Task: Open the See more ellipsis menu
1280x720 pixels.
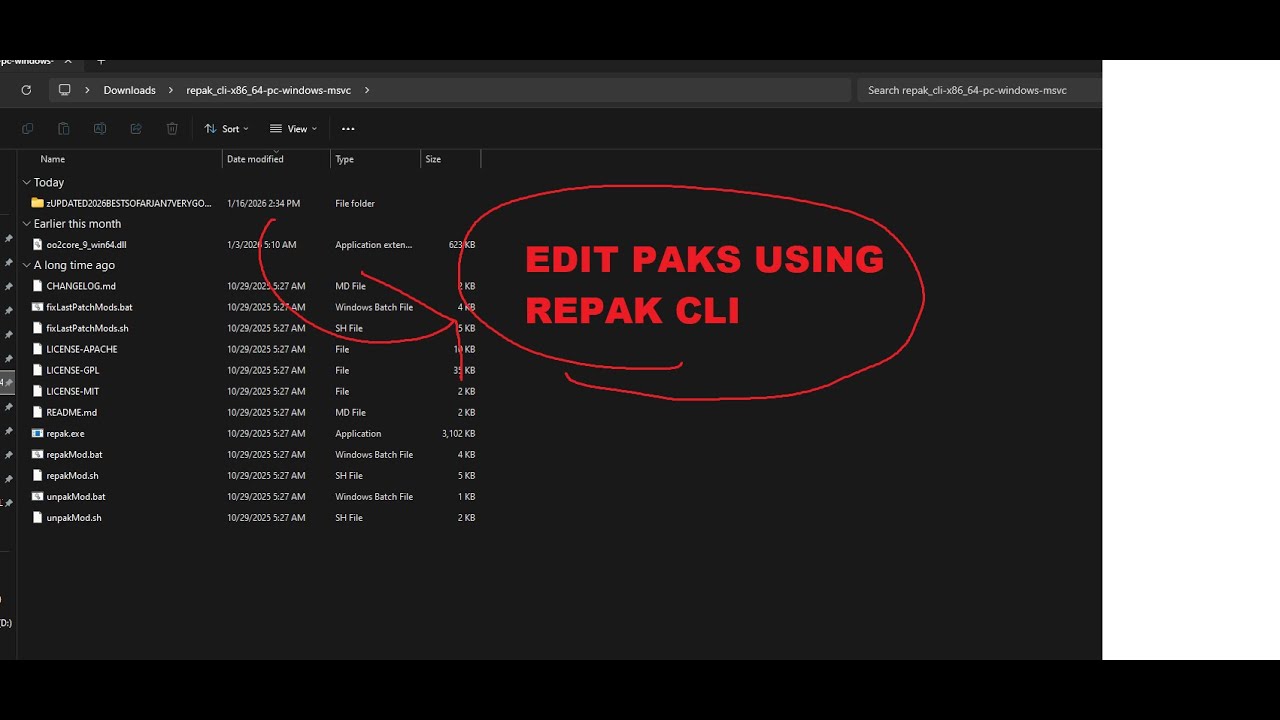Action: tap(348, 129)
